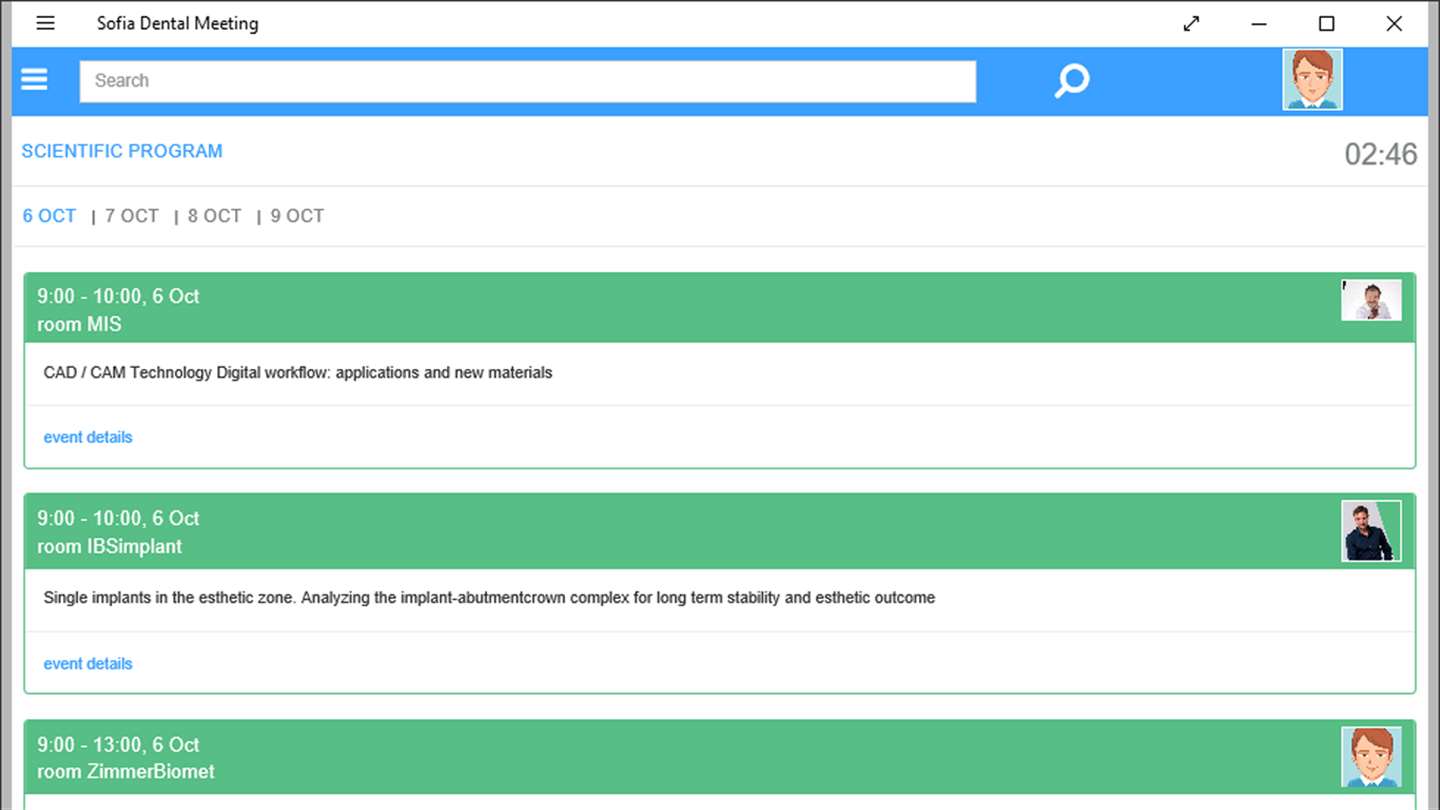Click the magnifier search icon
The image size is (1440, 810).
click(1071, 81)
